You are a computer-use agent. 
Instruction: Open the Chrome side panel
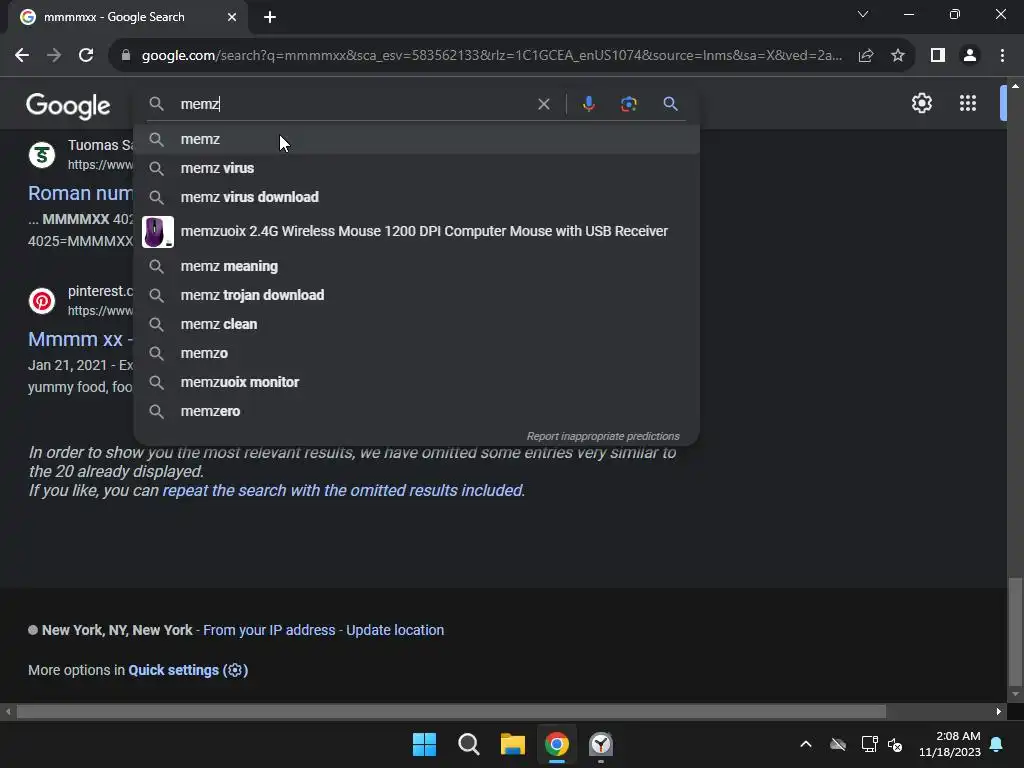coord(938,56)
